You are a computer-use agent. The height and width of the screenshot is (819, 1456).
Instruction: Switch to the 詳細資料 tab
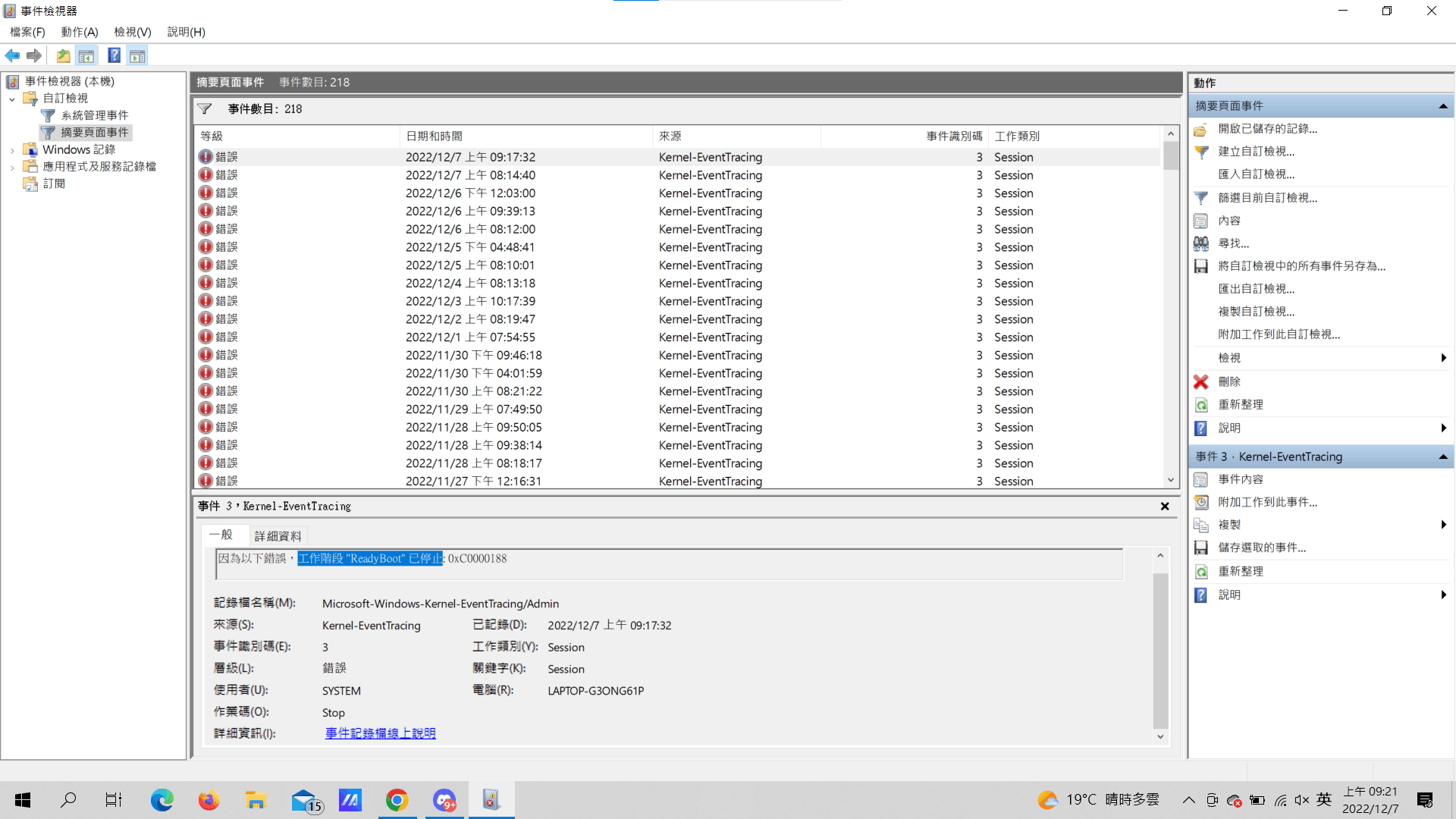click(278, 536)
